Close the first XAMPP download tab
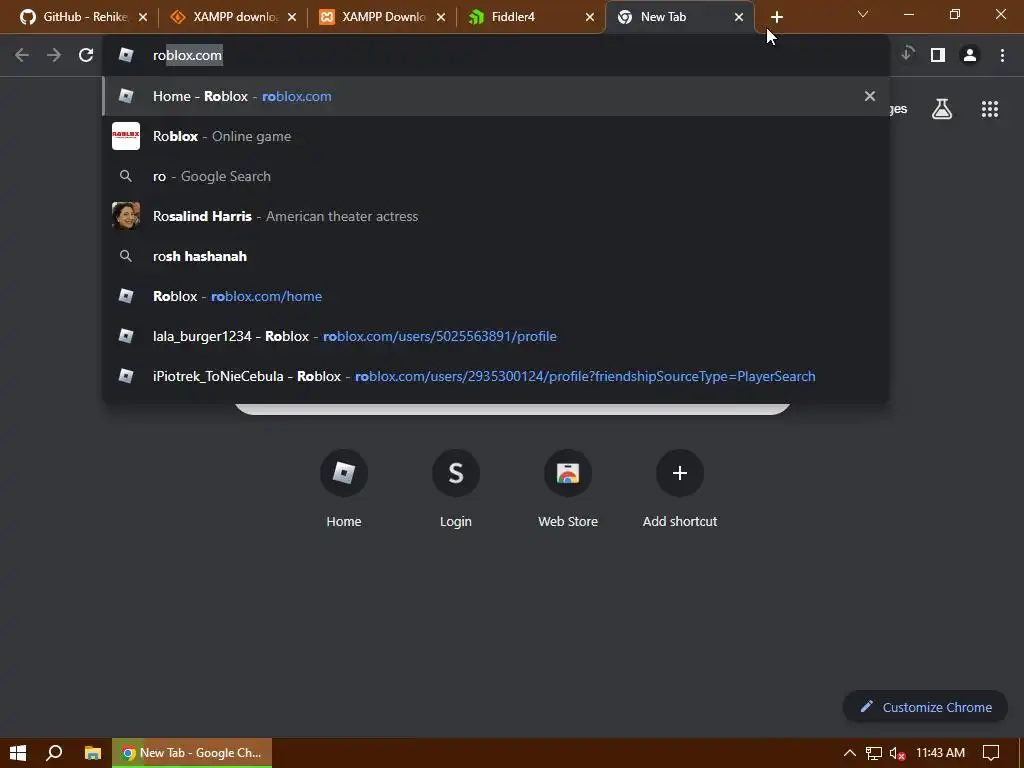Image resolution: width=1024 pixels, height=768 pixels. pyautogui.click(x=292, y=17)
